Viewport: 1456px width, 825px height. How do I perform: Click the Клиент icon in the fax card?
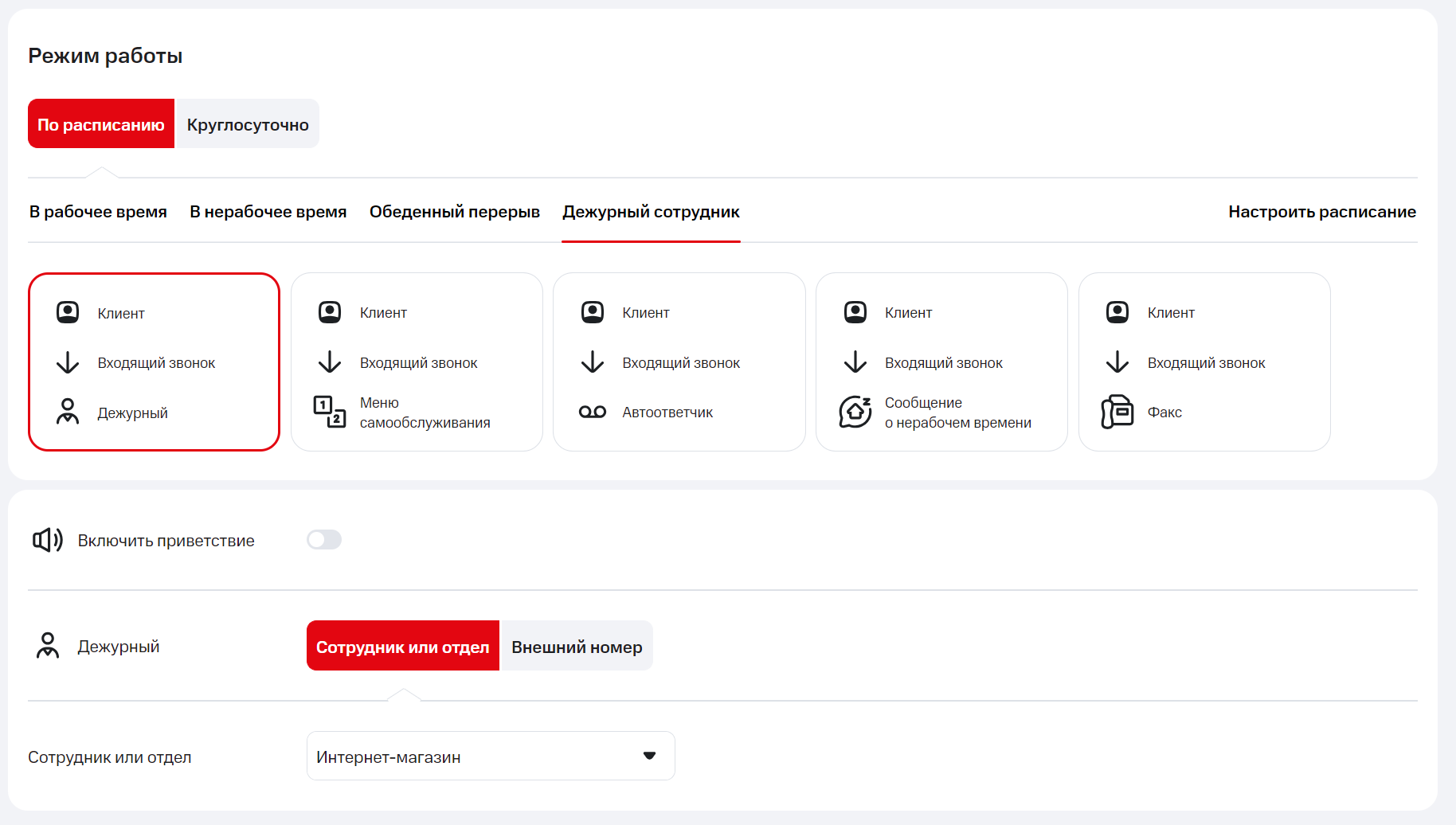coord(1117,312)
